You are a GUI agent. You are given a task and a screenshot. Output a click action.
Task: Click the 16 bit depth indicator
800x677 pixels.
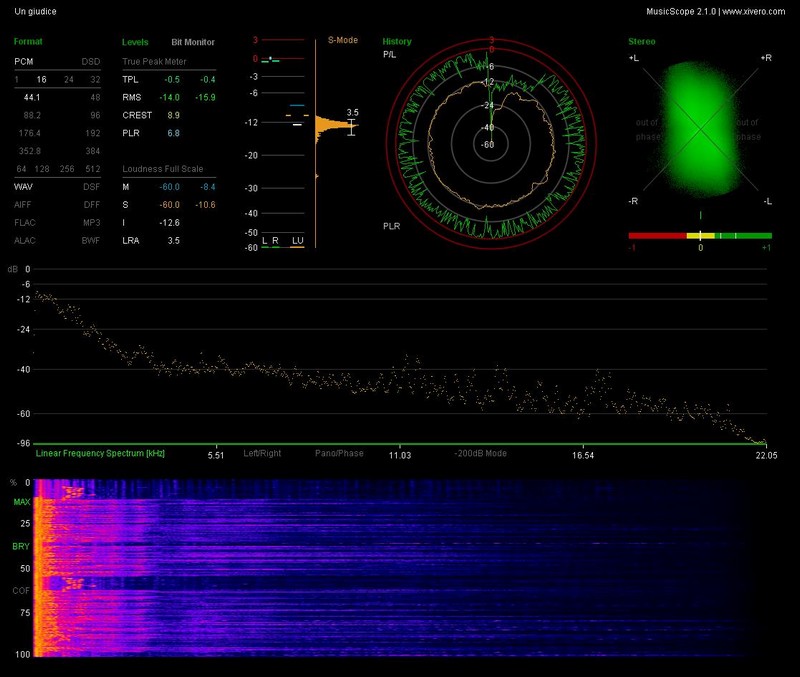(41, 80)
